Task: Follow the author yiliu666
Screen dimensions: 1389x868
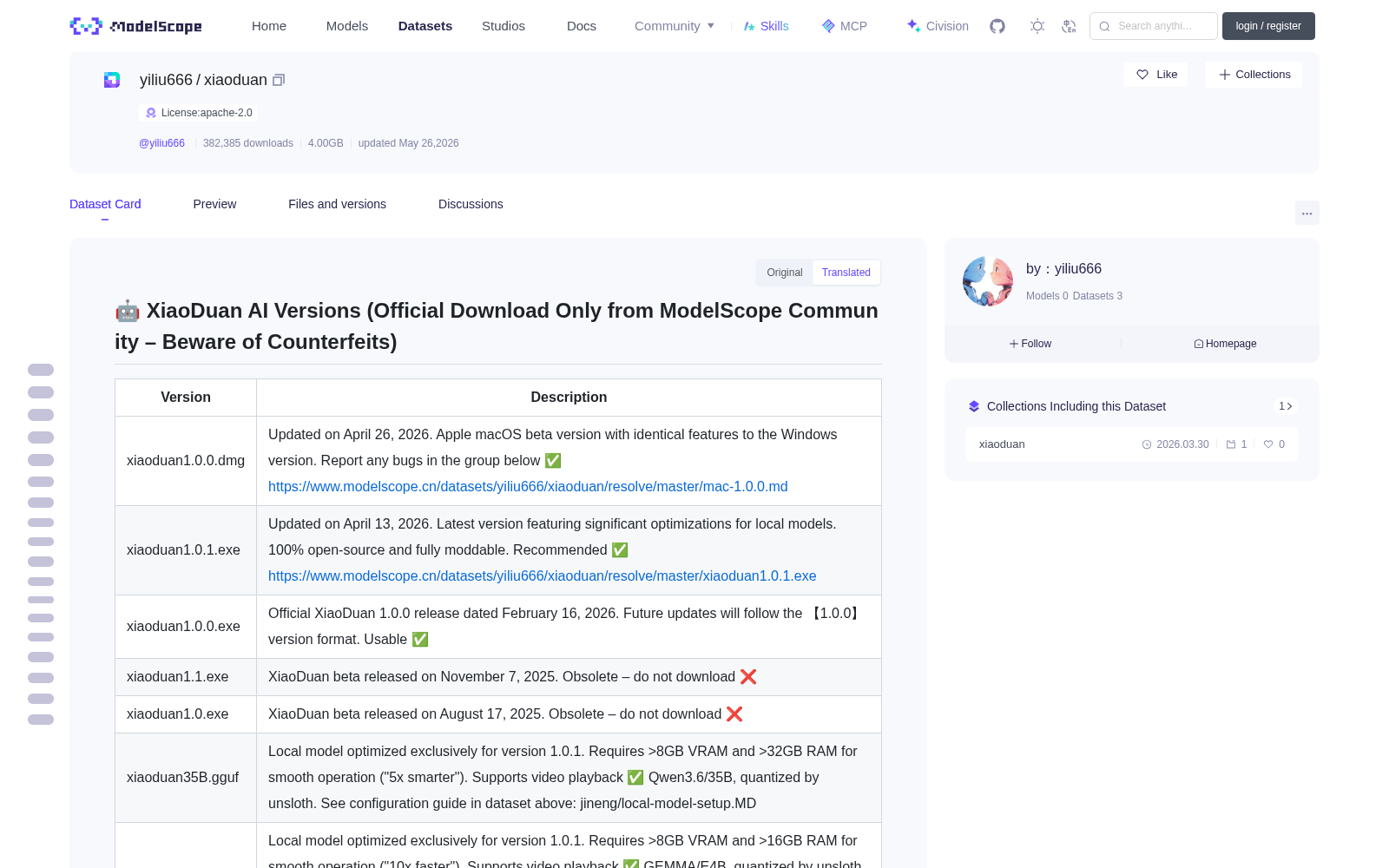Action: pos(1030,344)
